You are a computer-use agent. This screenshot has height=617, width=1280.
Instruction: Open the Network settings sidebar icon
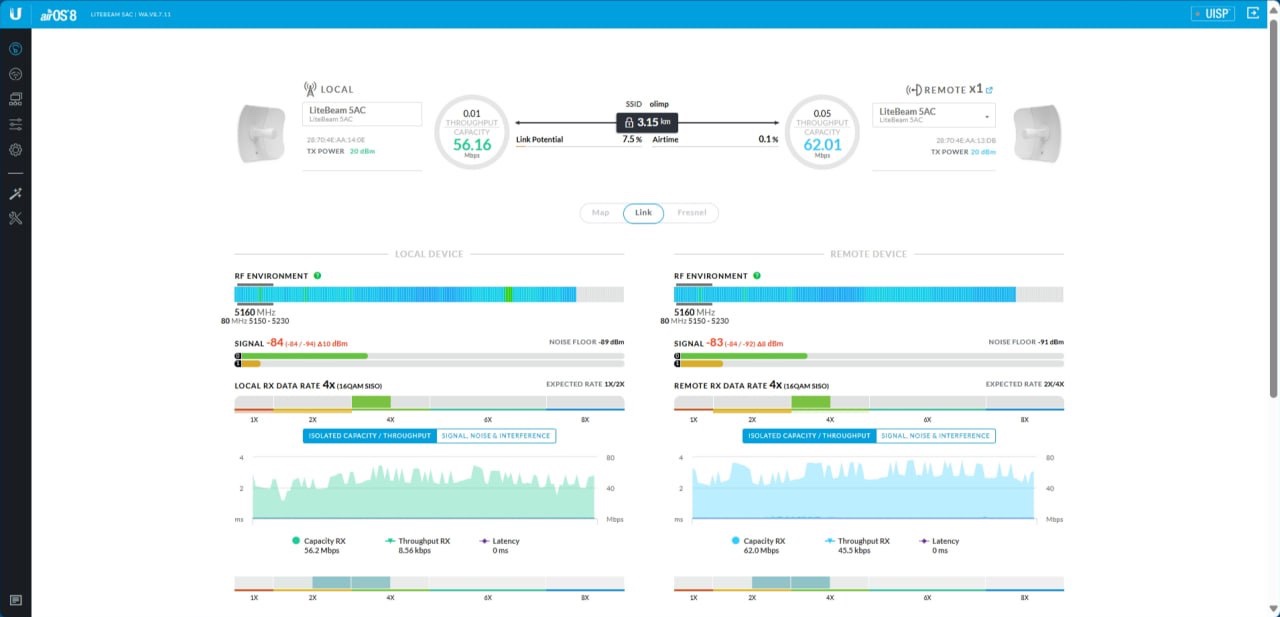point(15,99)
